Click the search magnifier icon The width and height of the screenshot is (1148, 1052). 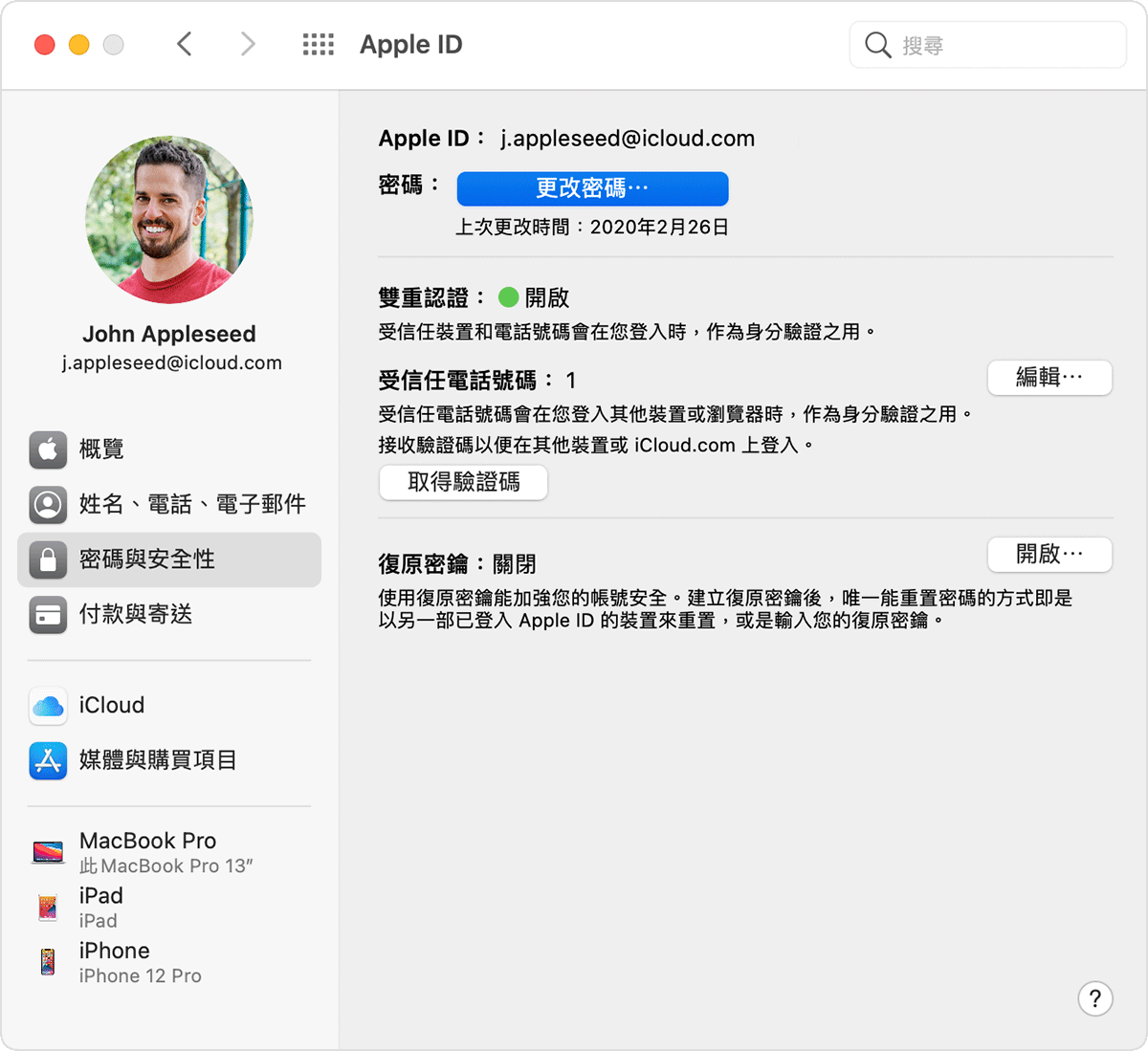coord(877,45)
